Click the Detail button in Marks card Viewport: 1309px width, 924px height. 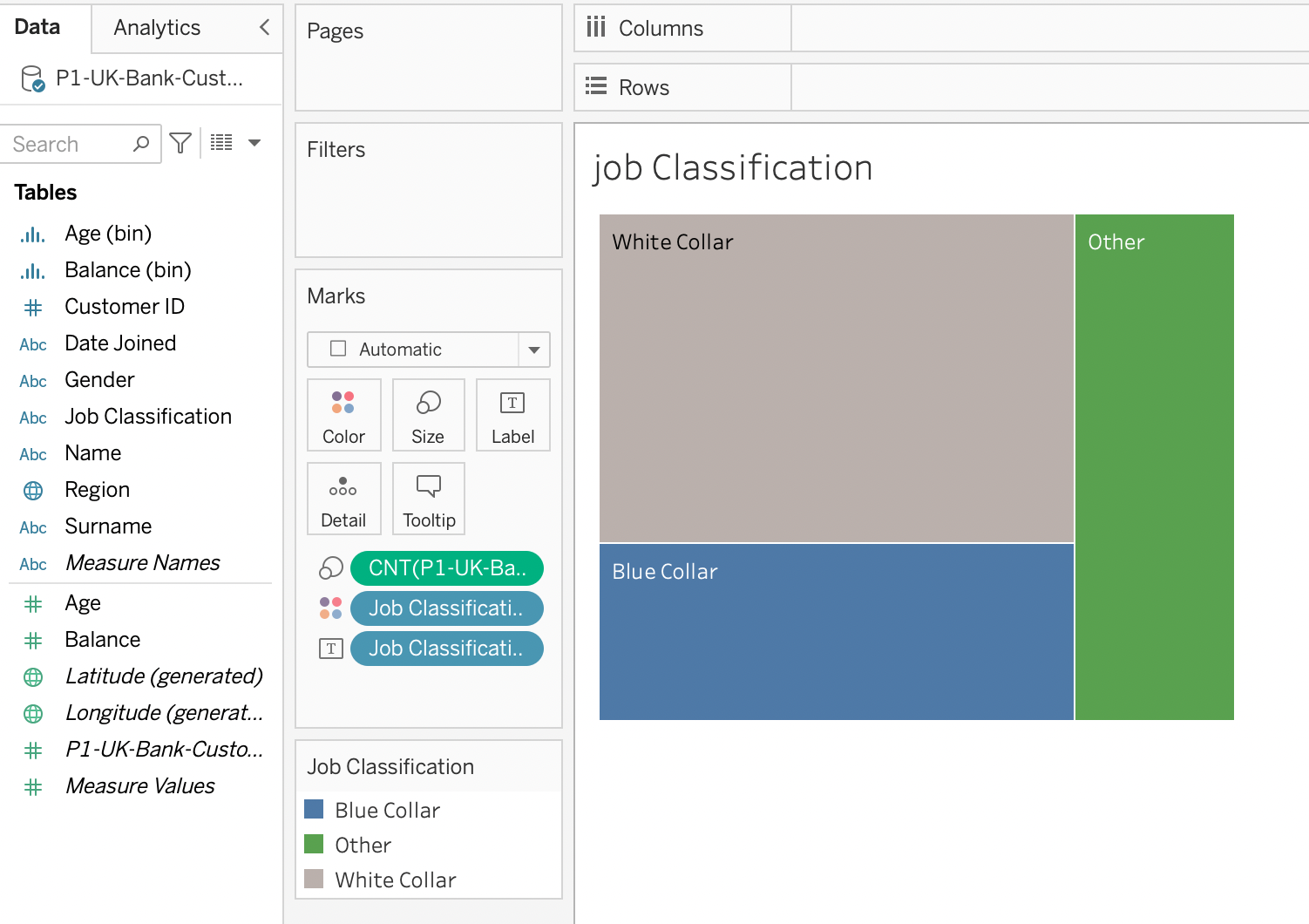(x=343, y=499)
